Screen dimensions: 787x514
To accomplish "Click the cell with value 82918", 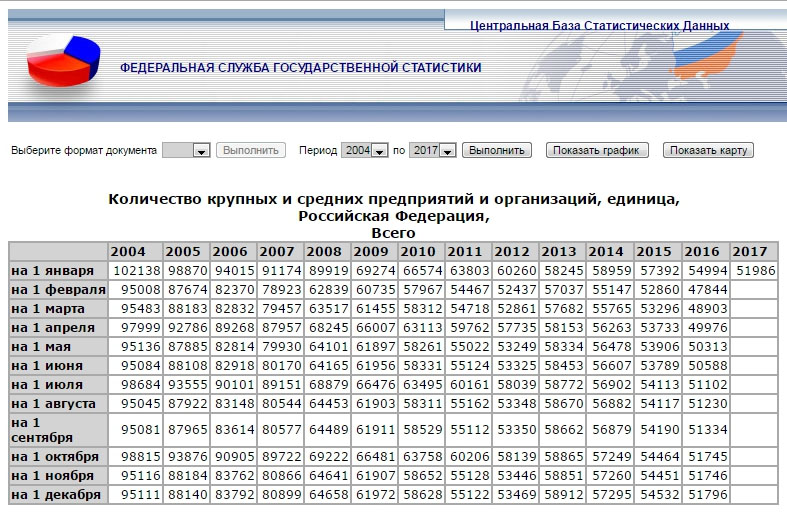I will tap(233, 366).
